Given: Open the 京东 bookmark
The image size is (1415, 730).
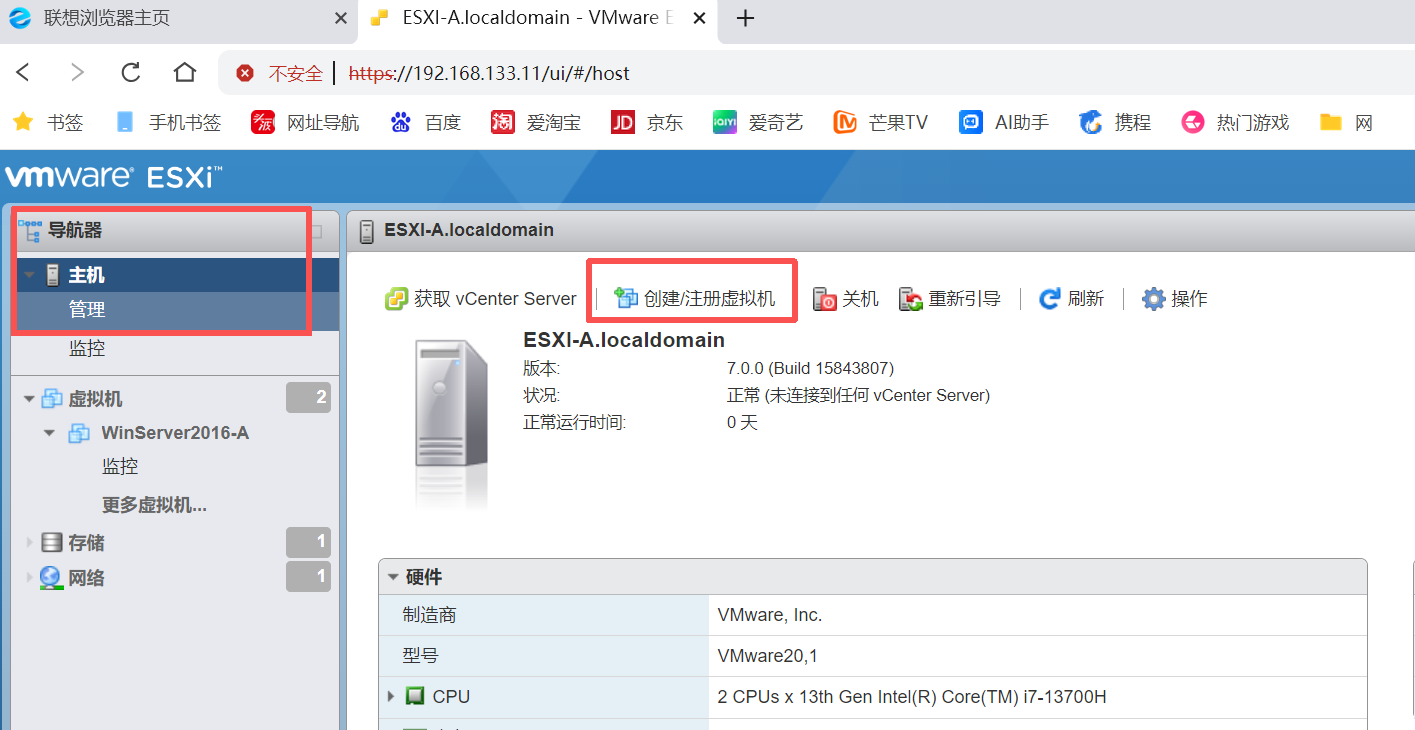Looking at the screenshot, I should [x=647, y=122].
